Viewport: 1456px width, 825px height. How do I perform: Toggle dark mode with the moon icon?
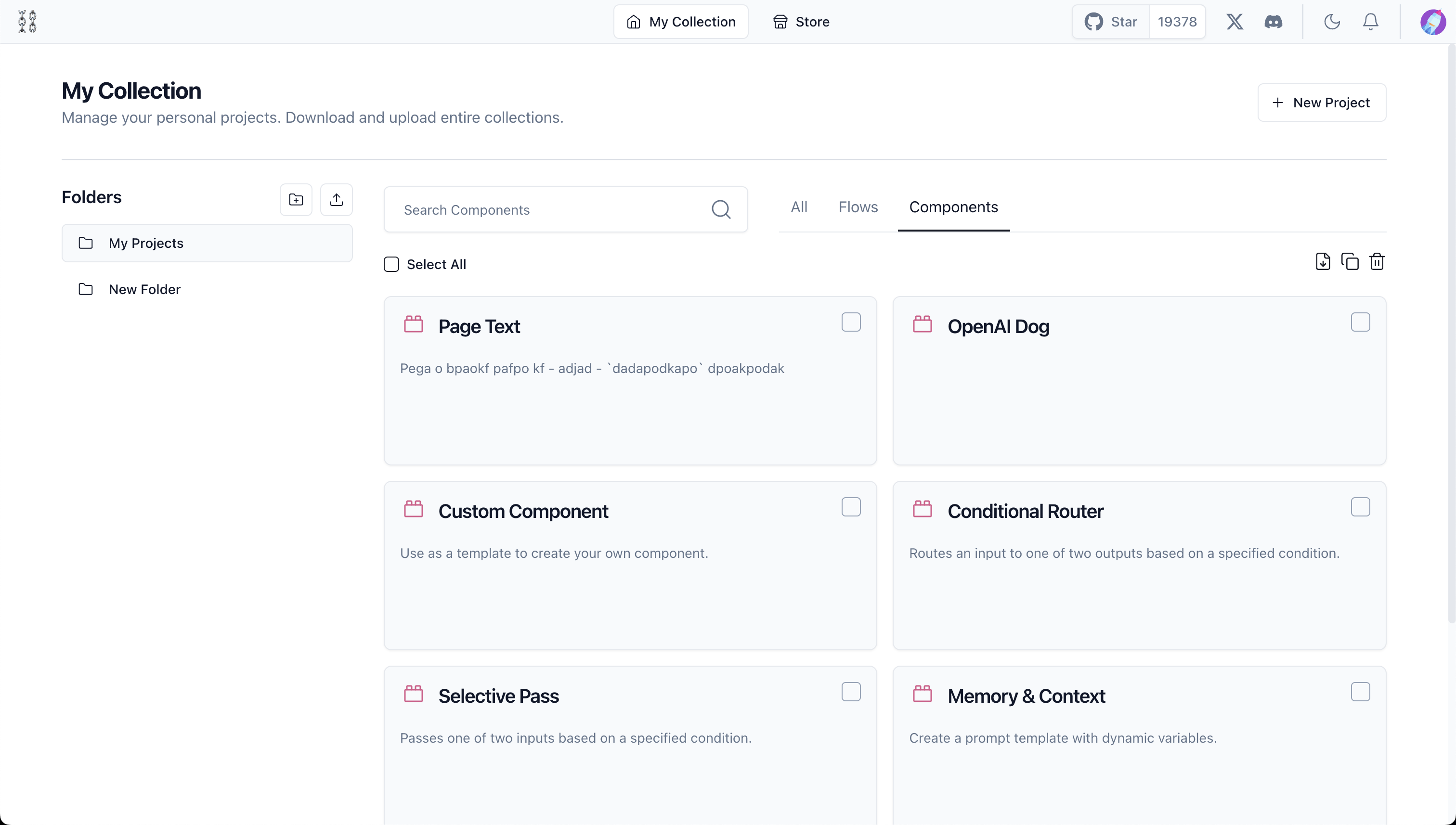coord(1331,22)
